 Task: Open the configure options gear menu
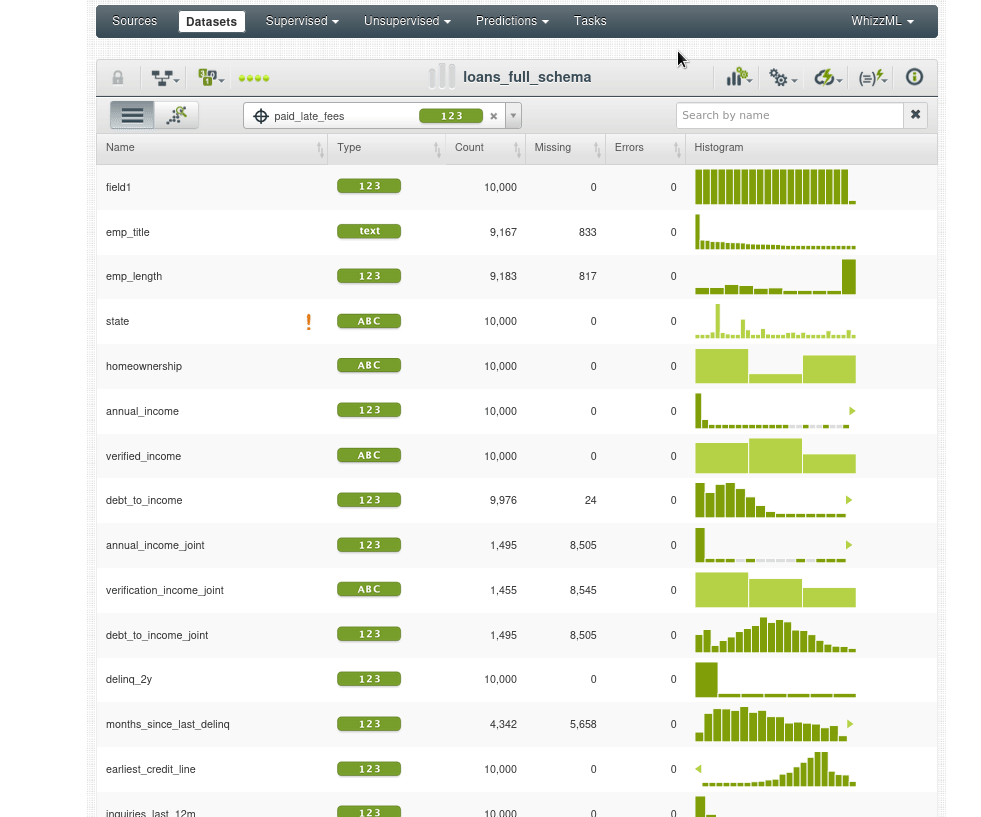point(782,78)
